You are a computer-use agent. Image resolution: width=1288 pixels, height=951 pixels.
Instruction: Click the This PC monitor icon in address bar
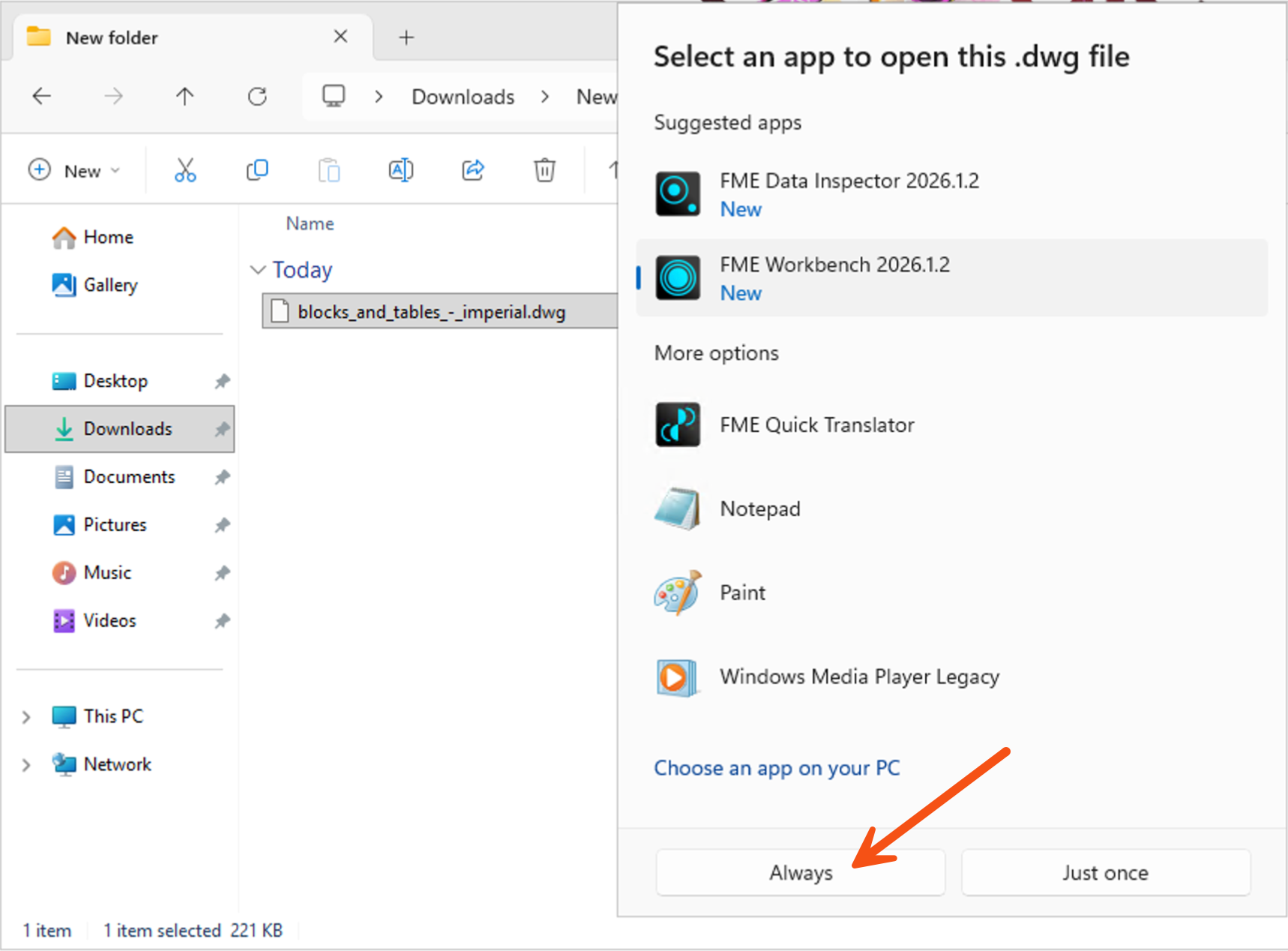[334, 96]
